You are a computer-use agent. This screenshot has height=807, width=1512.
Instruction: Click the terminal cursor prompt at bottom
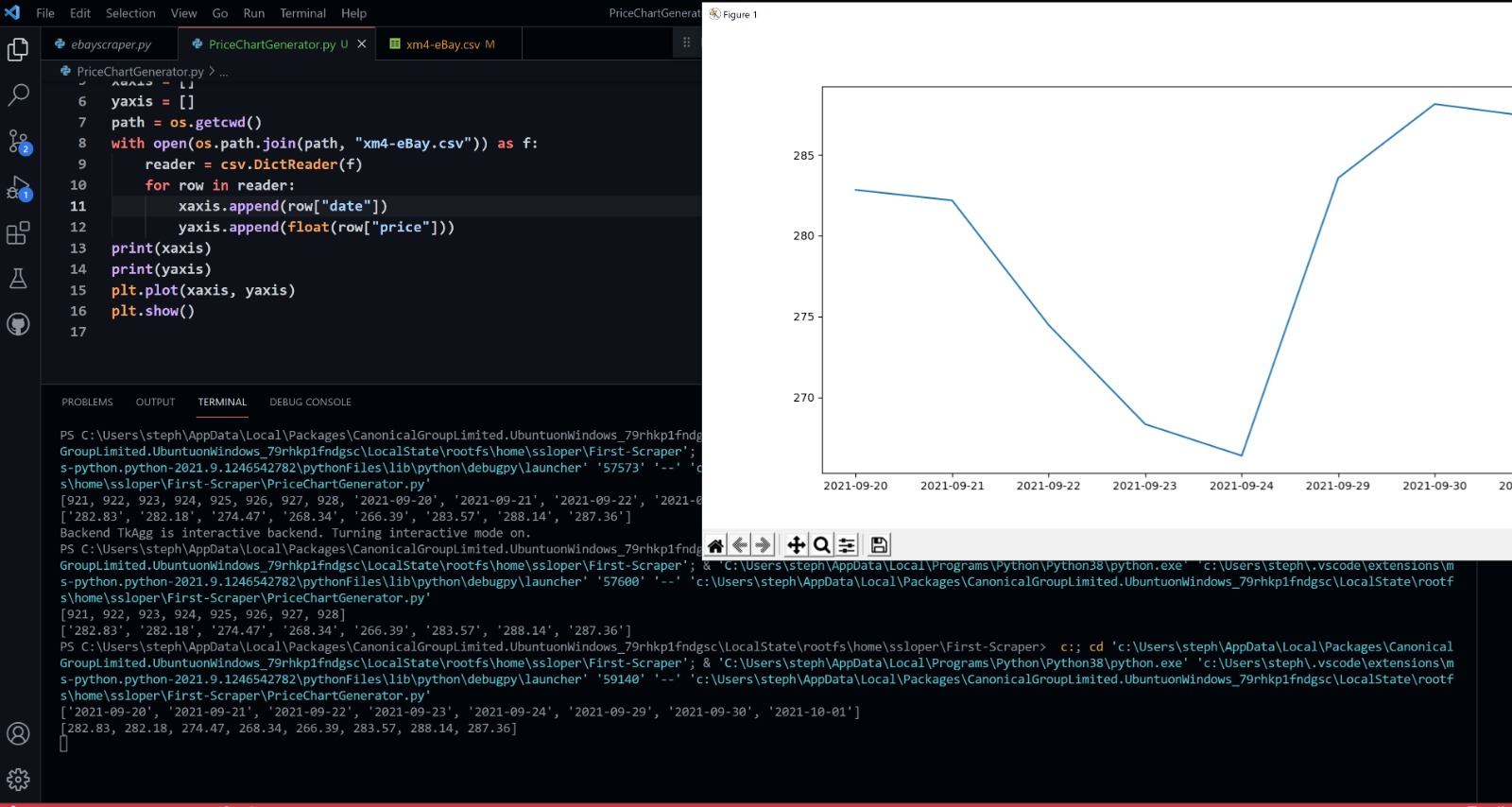63,745
